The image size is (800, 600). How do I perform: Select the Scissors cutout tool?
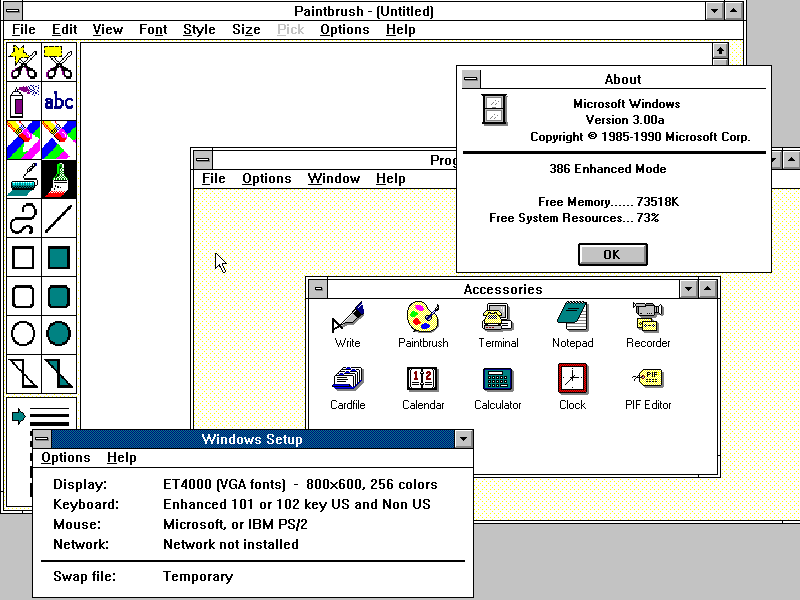22,65
